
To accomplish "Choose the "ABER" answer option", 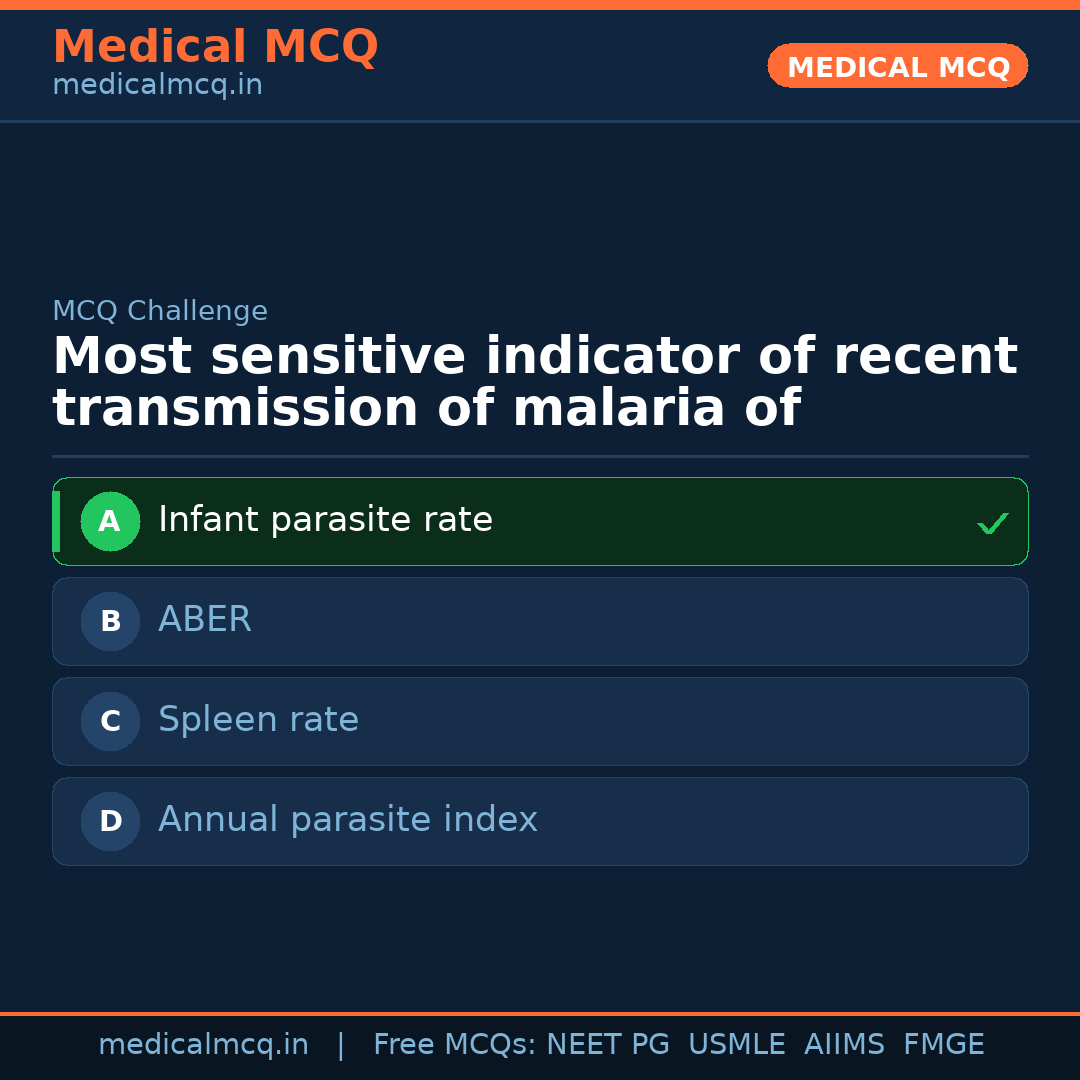I will 205,620.
